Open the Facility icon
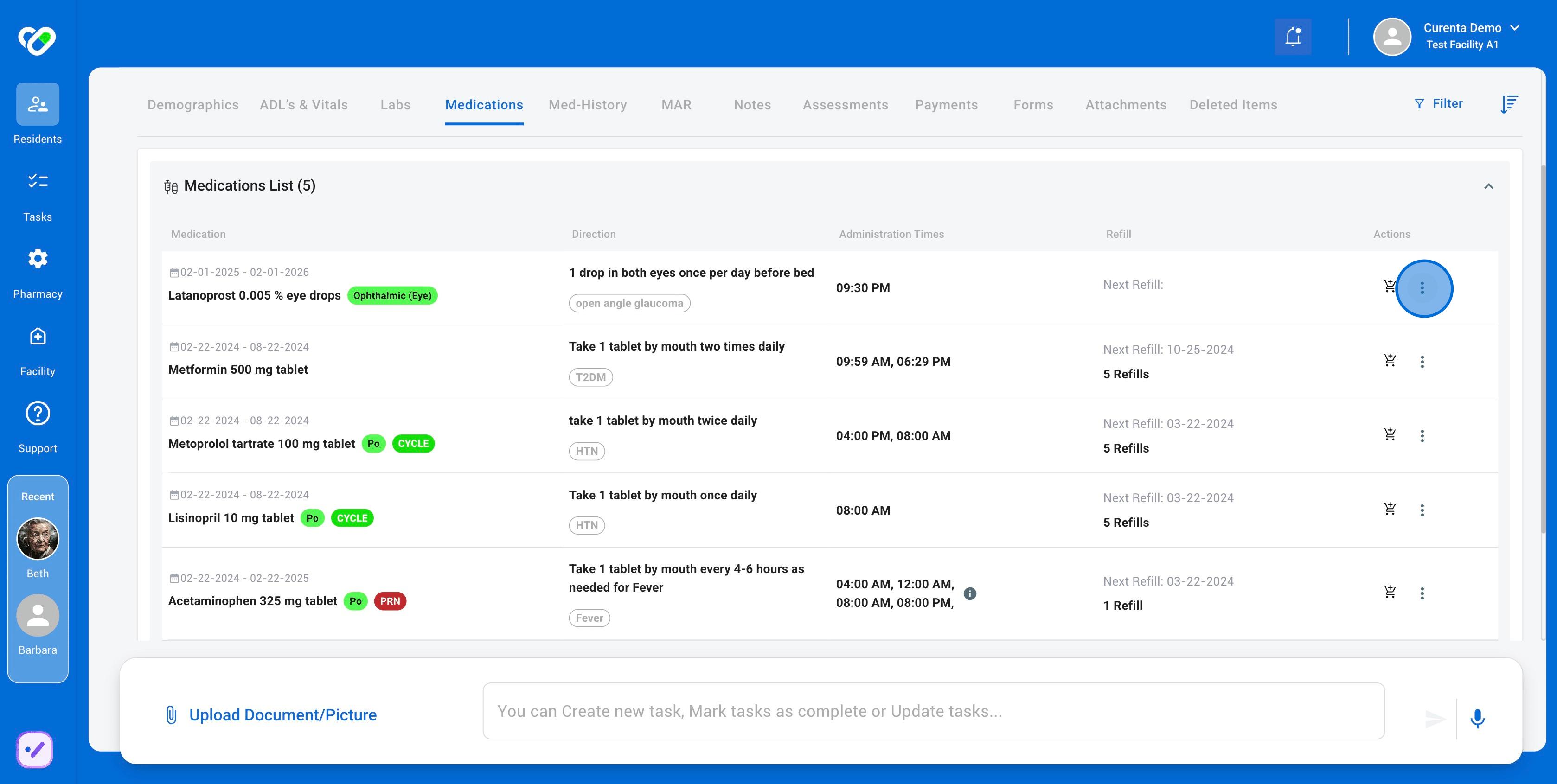 tap(38, 336)
